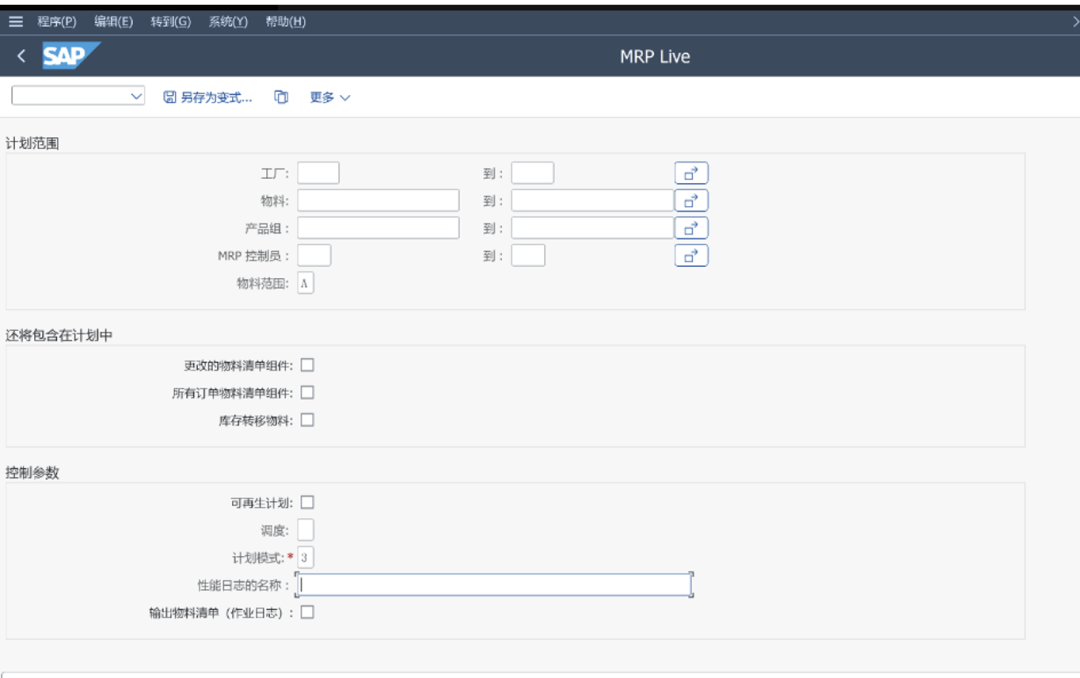
Task: Tick the 所有订单物料清单组件 checkbox
Action: click(x=307, y=393)
